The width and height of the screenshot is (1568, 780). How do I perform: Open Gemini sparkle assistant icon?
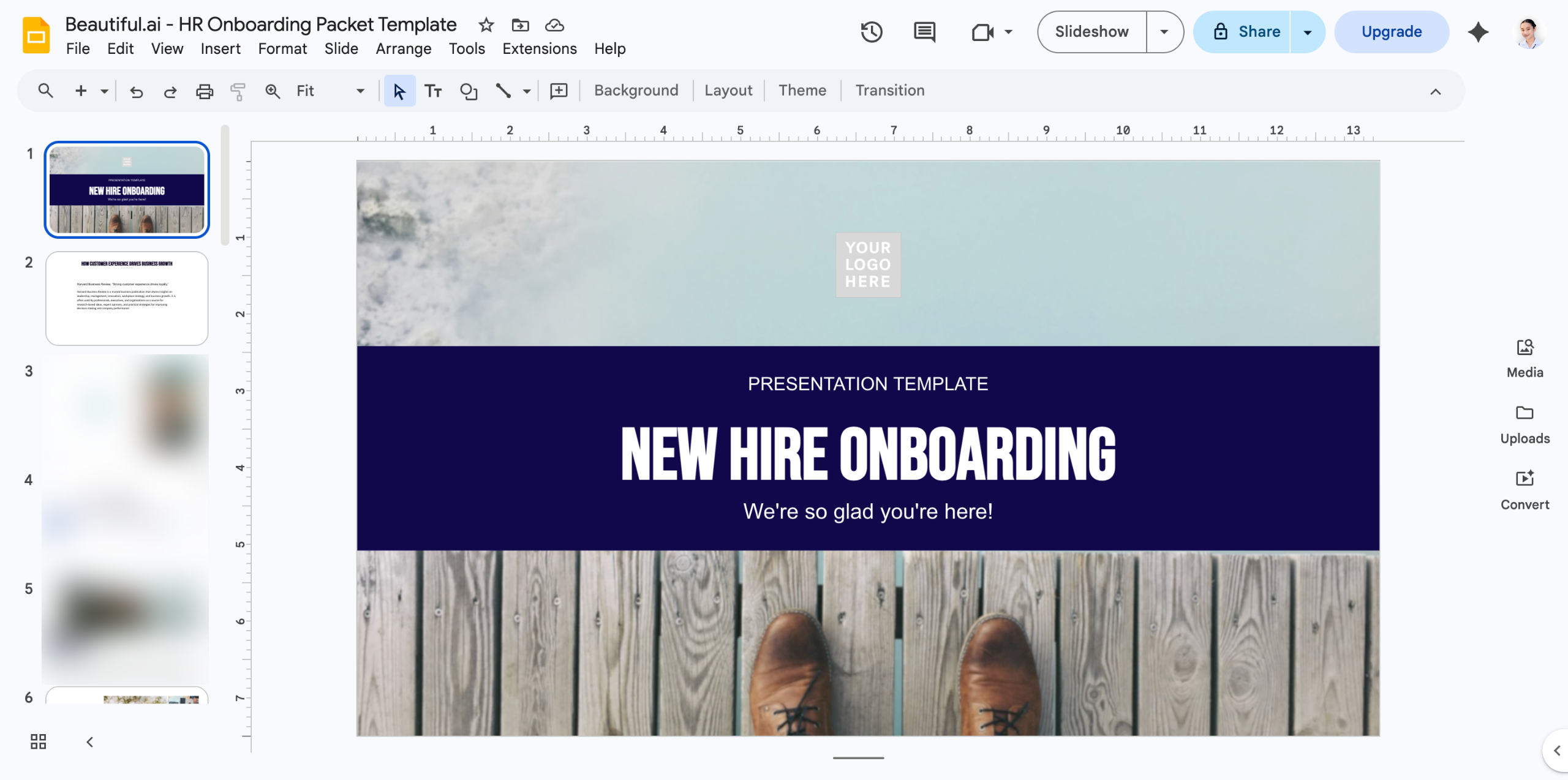(1478, 32)
